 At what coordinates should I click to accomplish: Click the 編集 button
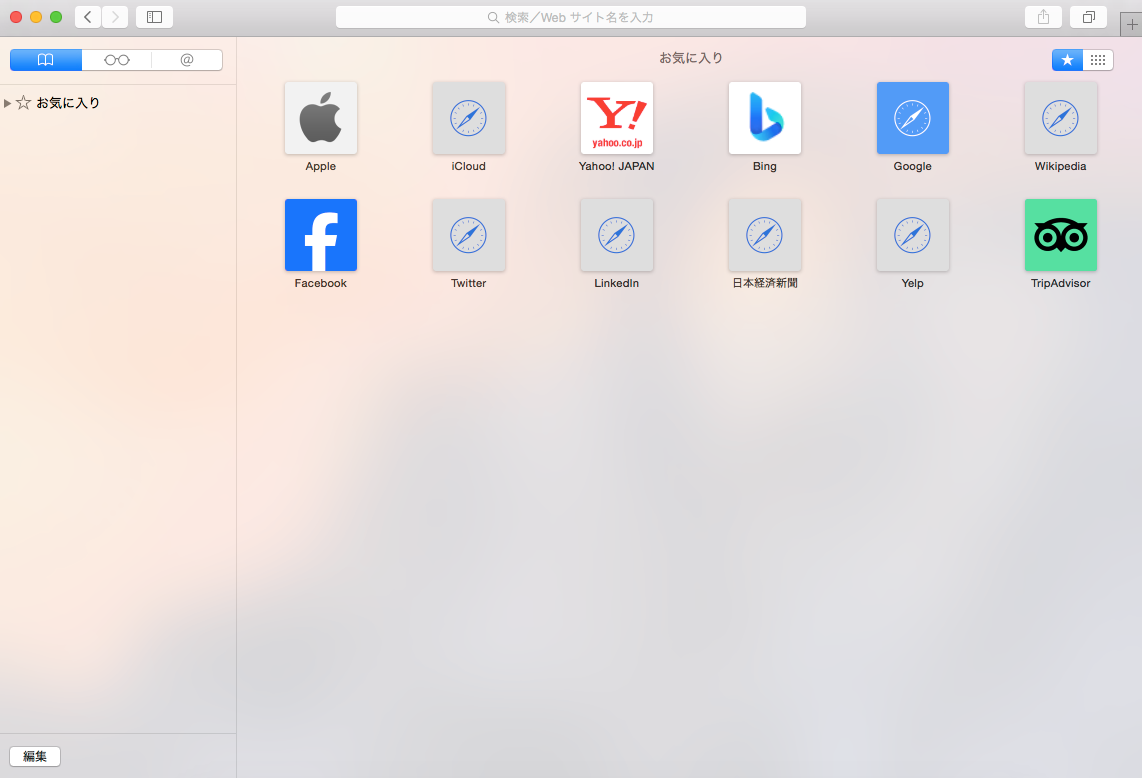(x=35, y=756)
